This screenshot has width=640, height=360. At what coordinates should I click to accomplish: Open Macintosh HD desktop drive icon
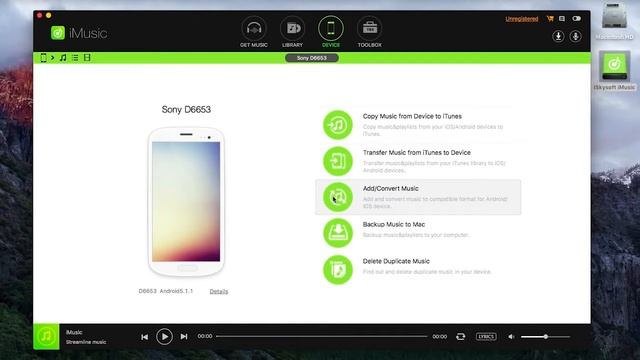(614, 22)
